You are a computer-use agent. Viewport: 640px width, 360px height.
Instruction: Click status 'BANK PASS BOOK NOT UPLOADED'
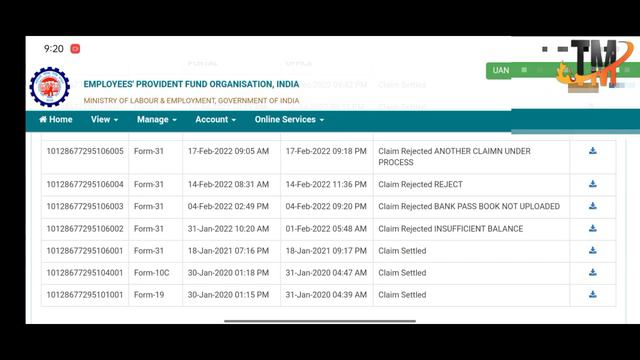pos(497,207)
